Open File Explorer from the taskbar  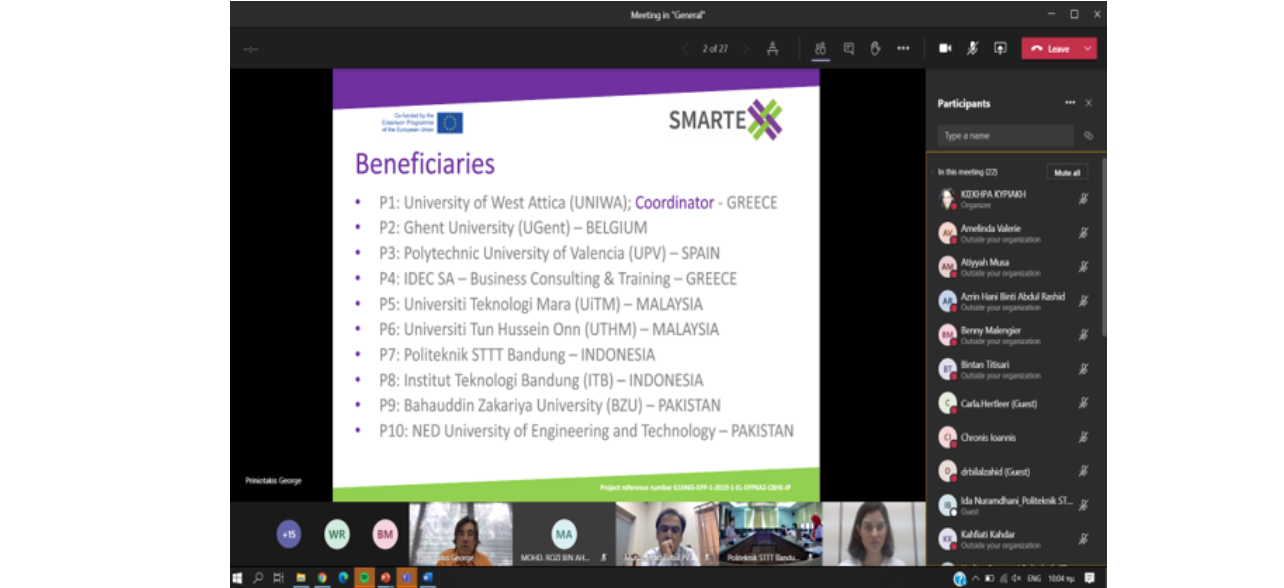[301, 578]
